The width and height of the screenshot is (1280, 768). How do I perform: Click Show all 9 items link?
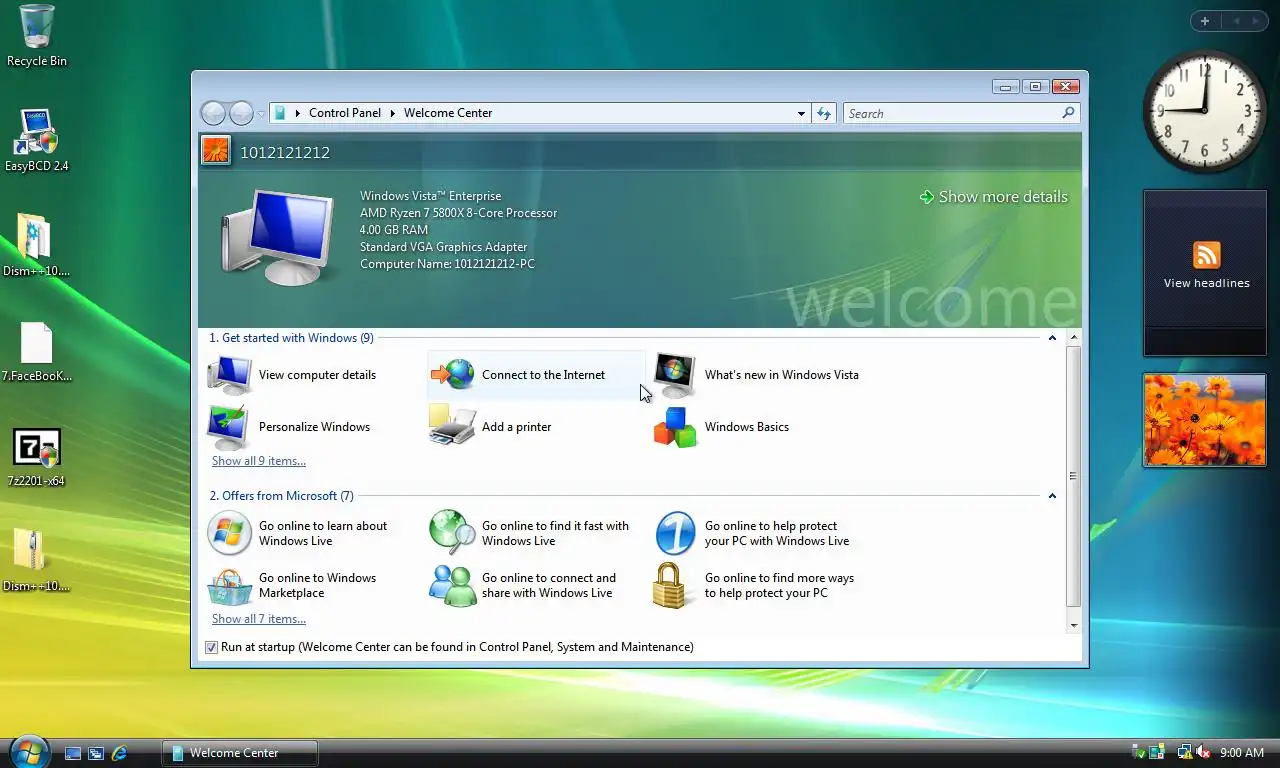(259, 461)
